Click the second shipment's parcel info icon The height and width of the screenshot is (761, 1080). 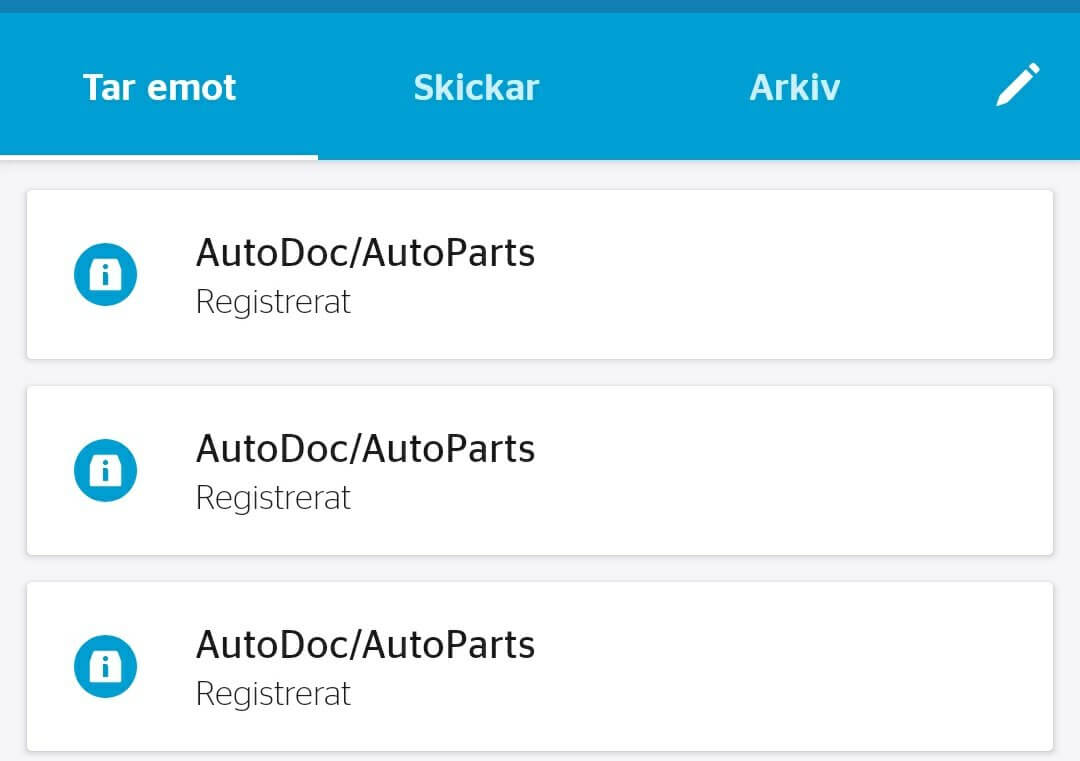[105, 470]
